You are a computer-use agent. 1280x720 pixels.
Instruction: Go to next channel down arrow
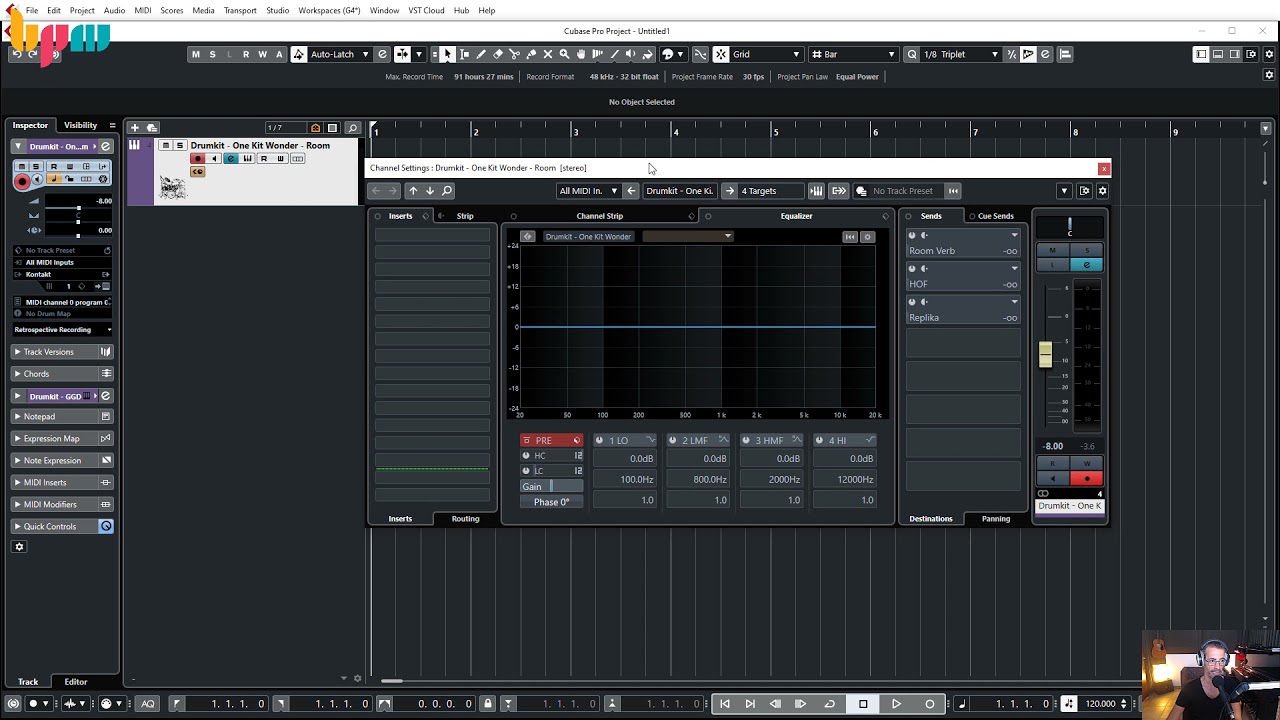point(430,191)
